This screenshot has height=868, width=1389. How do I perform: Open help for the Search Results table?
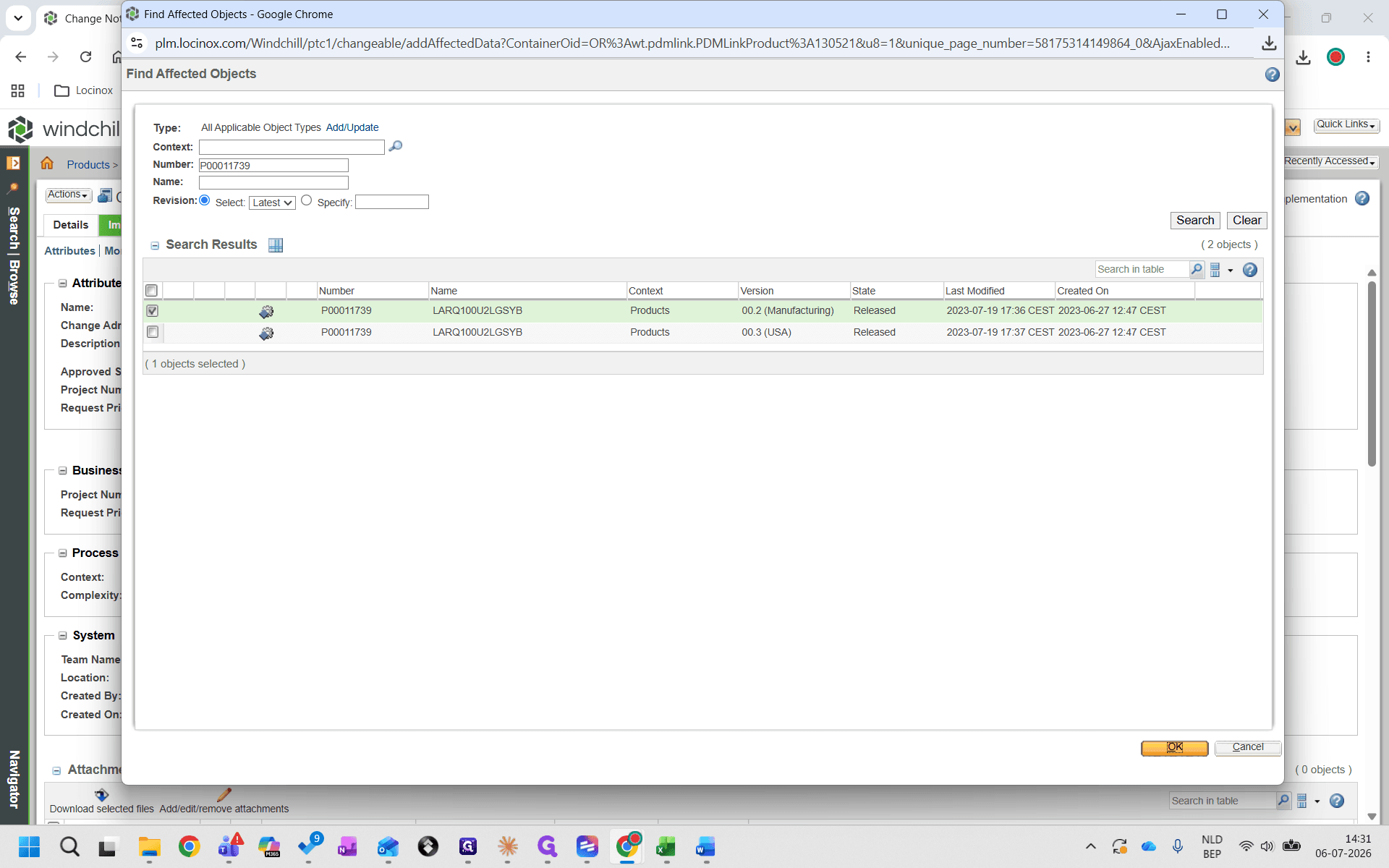click(x=1249, y=270)
